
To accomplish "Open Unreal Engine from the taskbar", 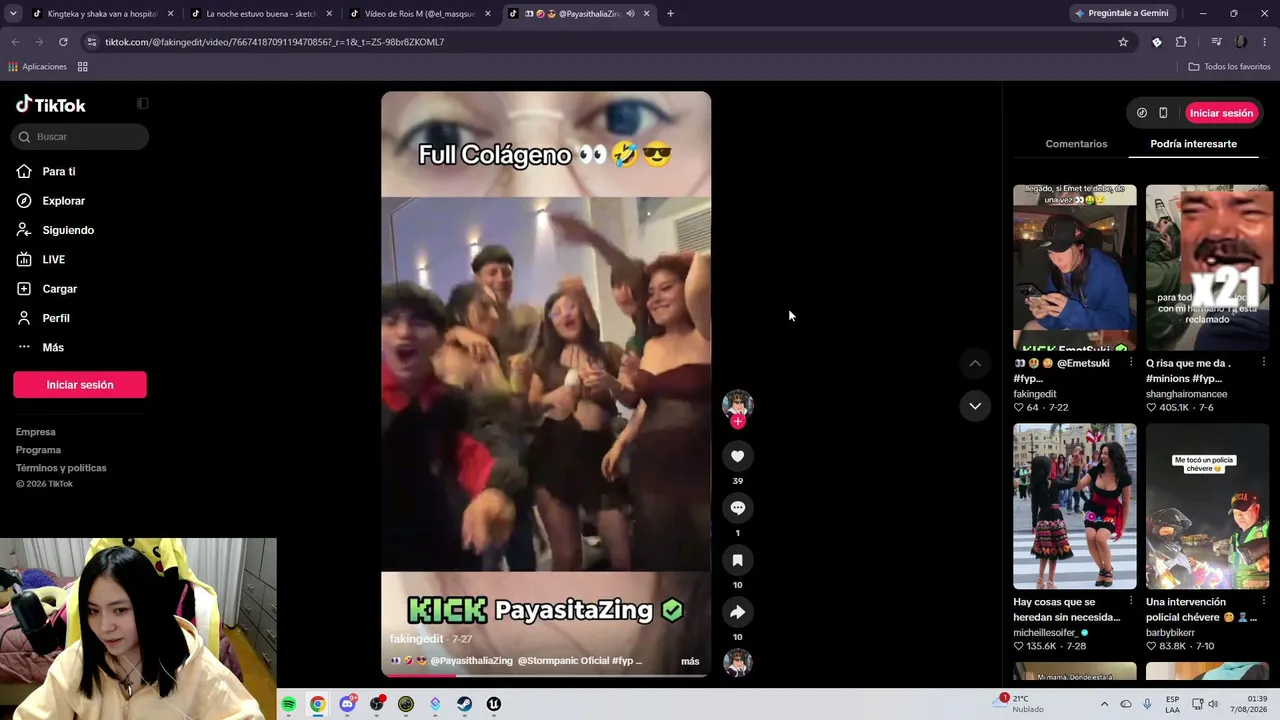I will click(494, 704).
